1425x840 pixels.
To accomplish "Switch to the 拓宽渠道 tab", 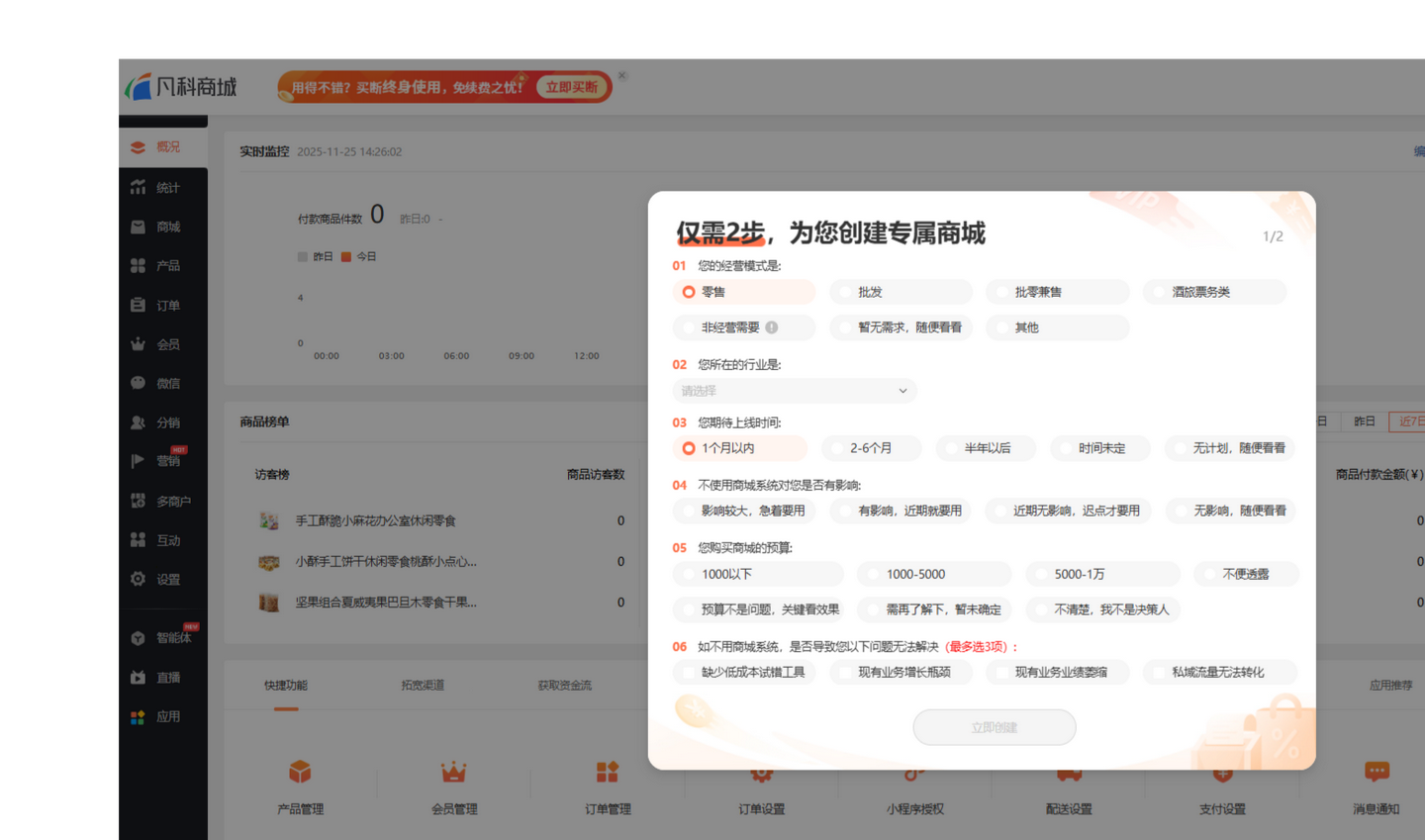I will click(423, 685).
